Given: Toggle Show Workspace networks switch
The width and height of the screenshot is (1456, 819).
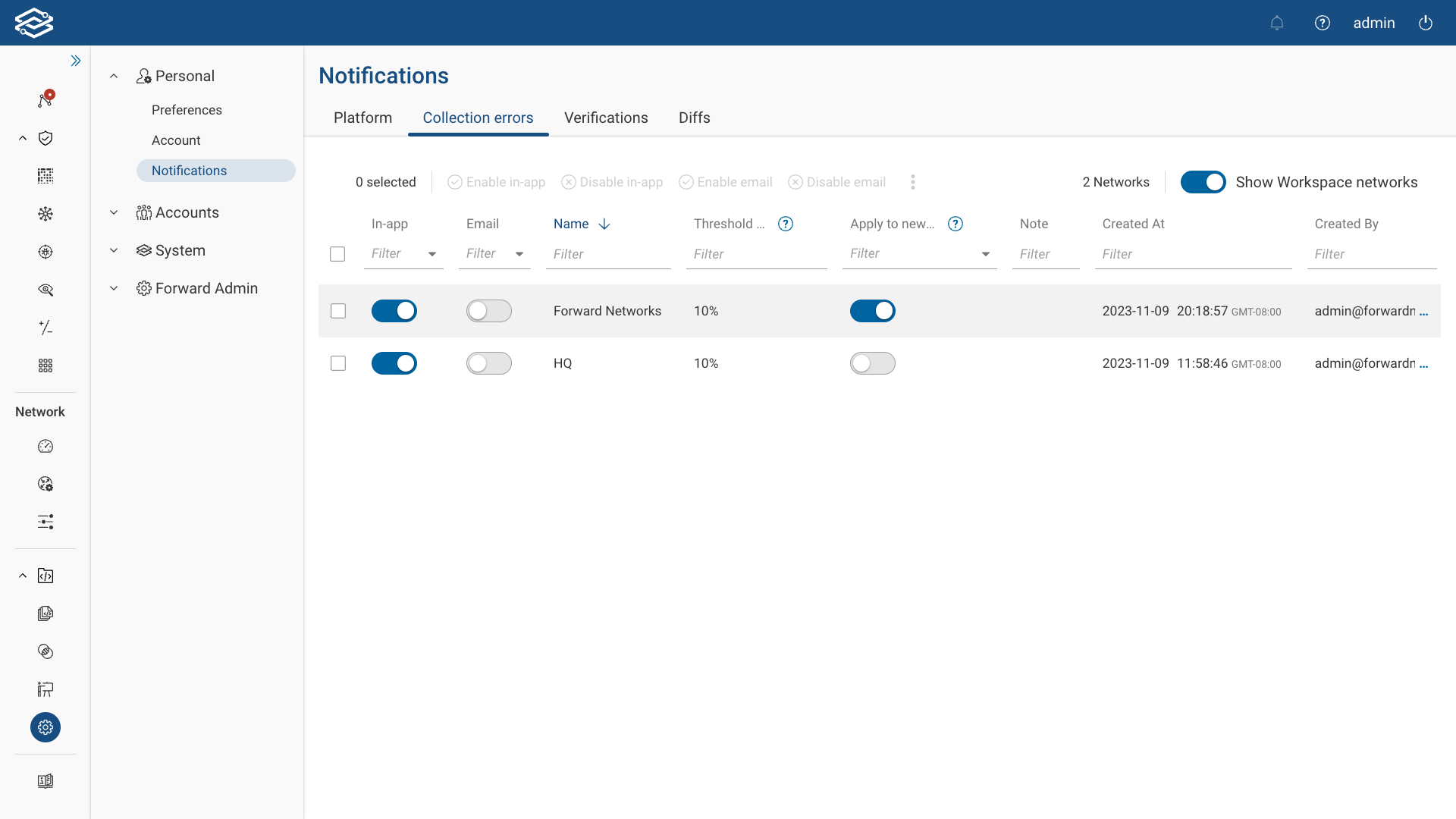Looking at the screenshot, I should [1203, 182].
